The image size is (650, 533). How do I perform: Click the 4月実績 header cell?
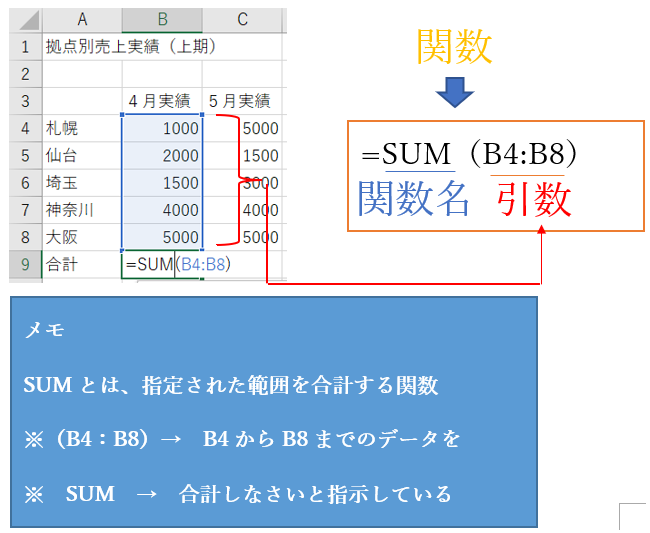pos(162,101)
